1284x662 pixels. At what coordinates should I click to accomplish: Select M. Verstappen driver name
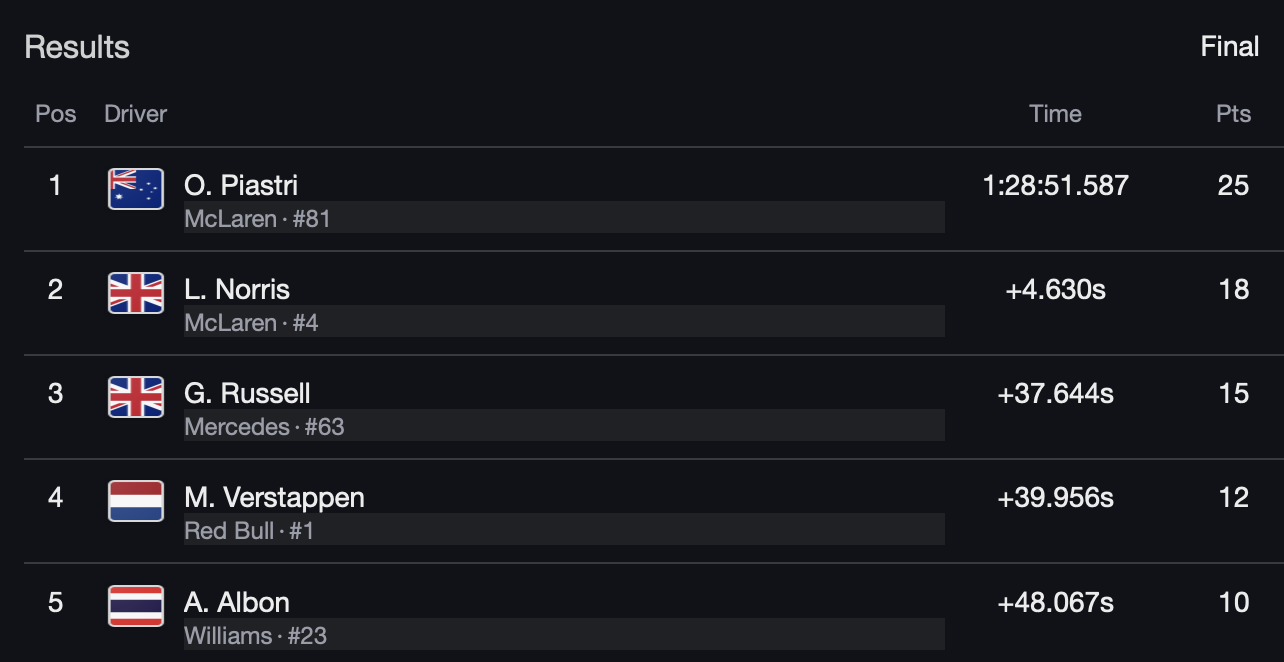pyautogui.click(x=274, y=497)
